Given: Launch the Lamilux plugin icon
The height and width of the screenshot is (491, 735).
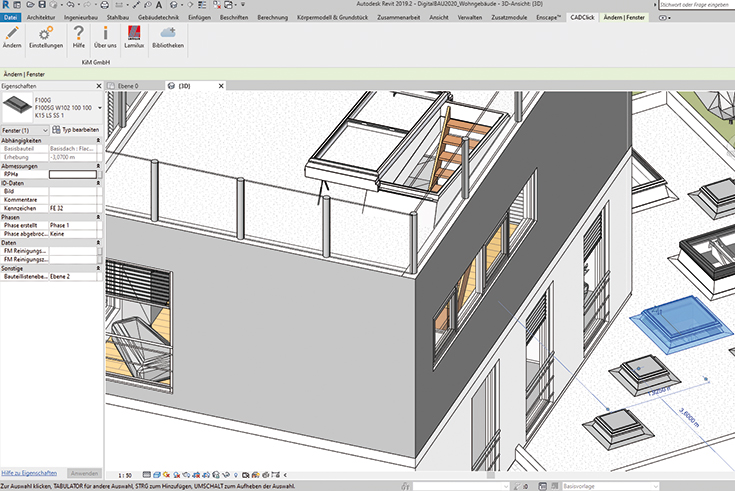Looking at the screenshot, I should (x=133, y=36).
